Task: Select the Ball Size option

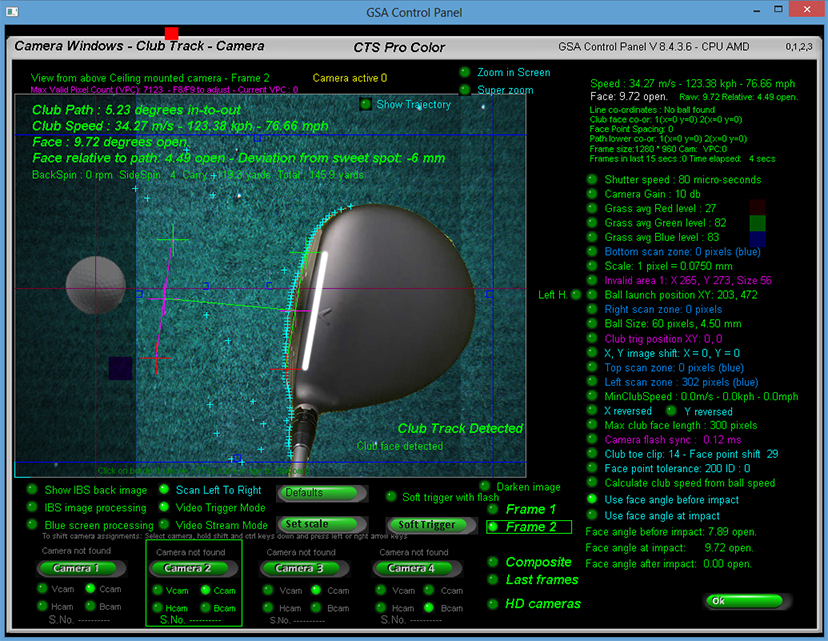Action: click(592, 324)
